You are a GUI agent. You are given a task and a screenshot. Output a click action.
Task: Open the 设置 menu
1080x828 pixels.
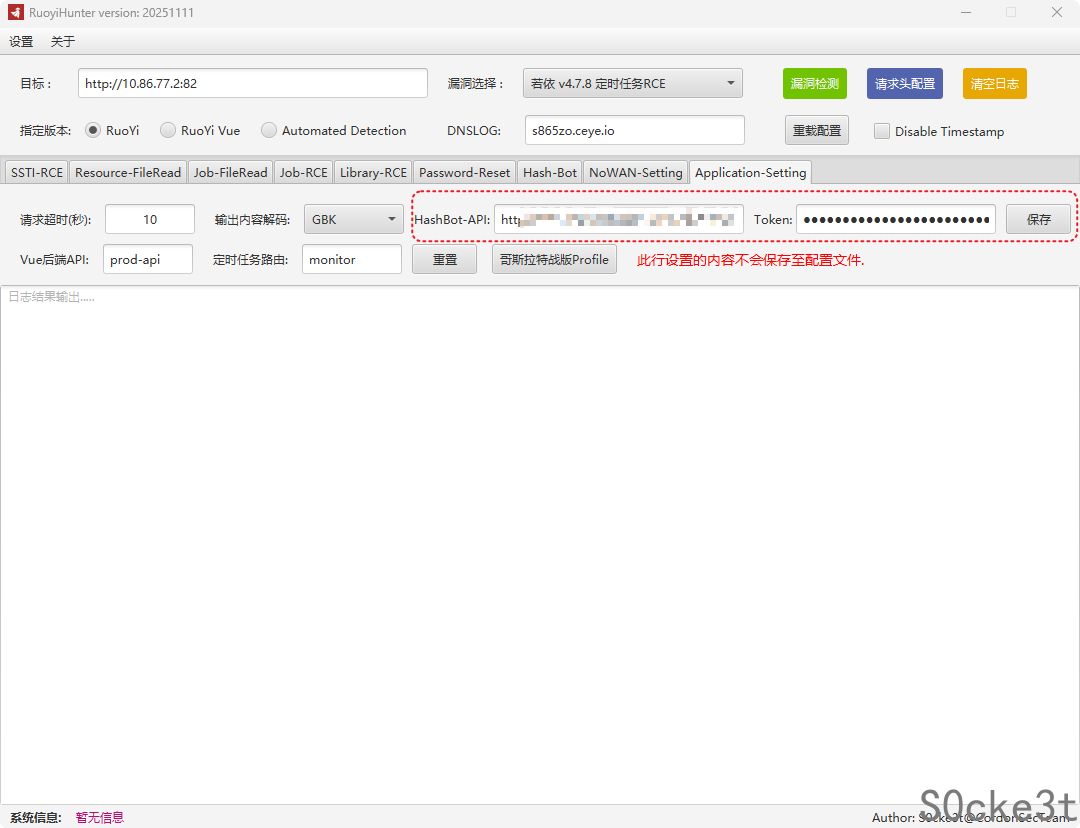pyautogui.click(x=21, y=41)
